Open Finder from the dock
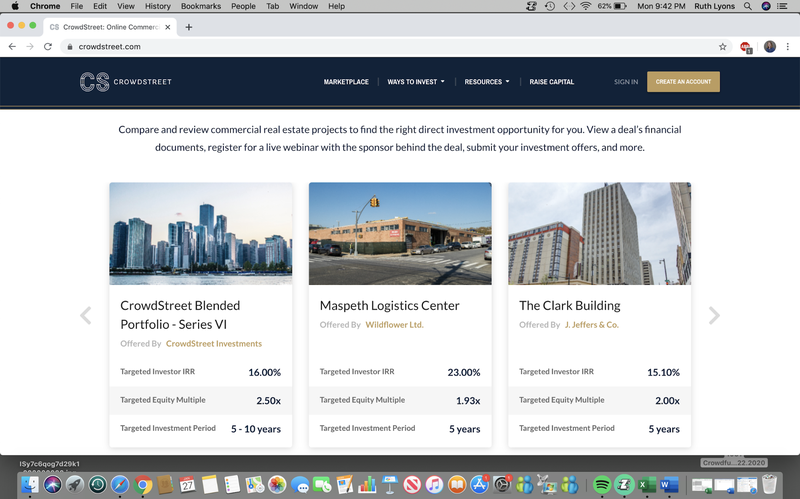 click(x=30, y=484)
